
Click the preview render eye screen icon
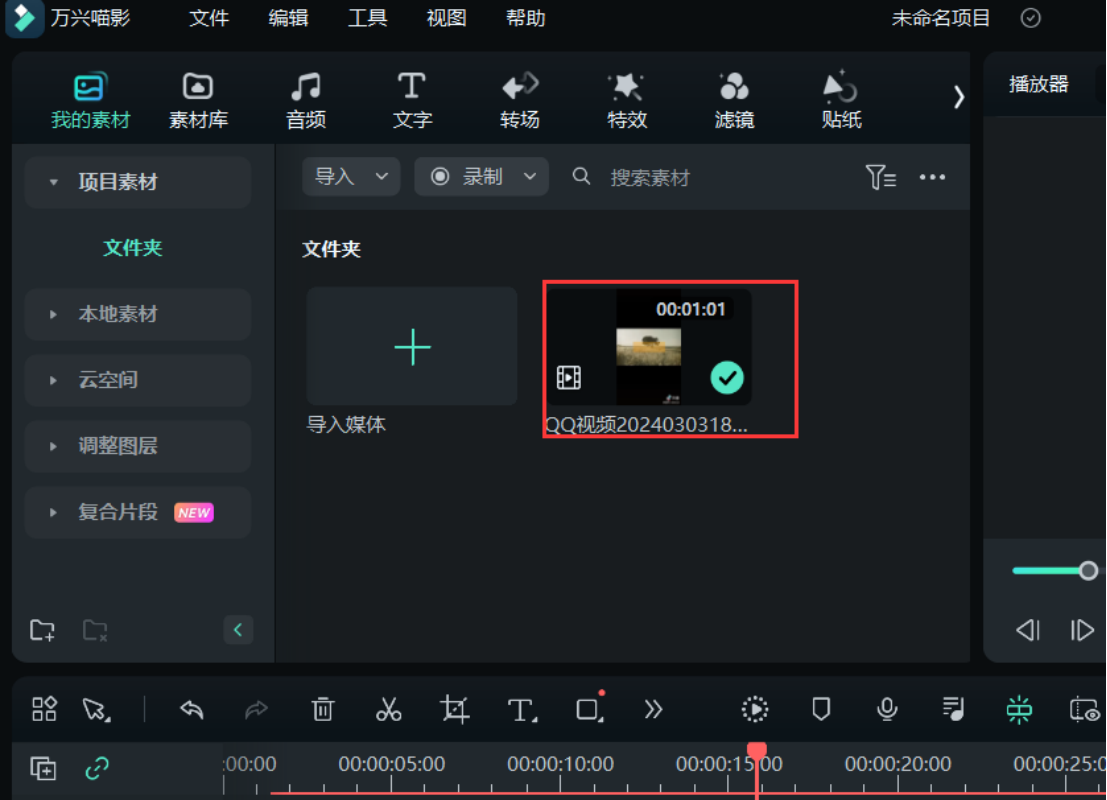click(1084, 709)
